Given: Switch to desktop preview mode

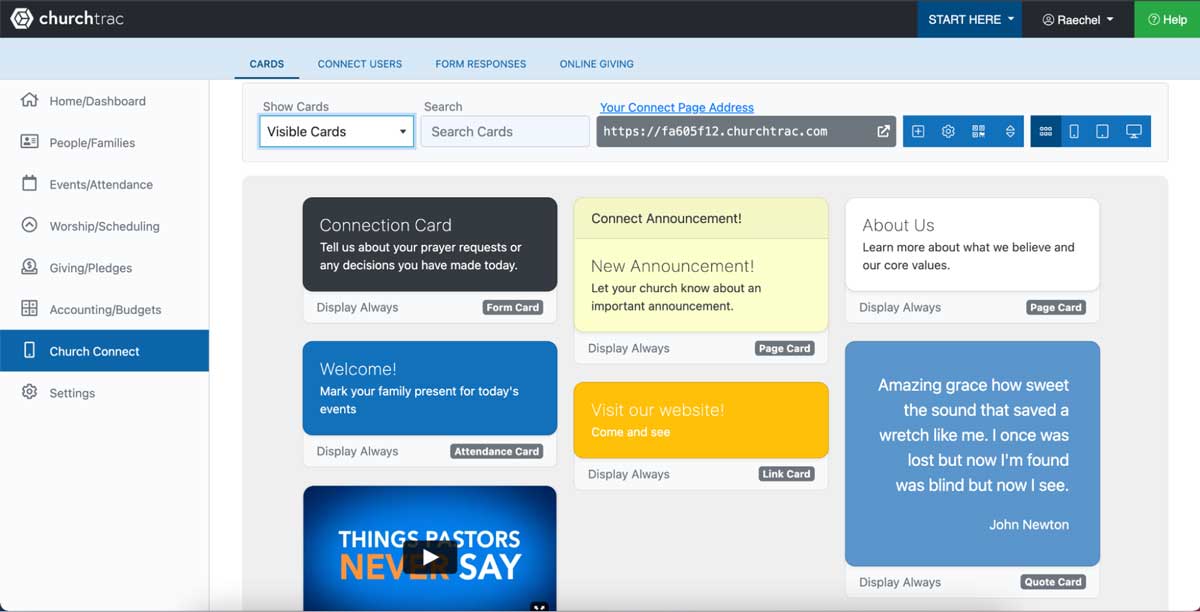Looking at the screenshot, I should tap(1133, 131).
